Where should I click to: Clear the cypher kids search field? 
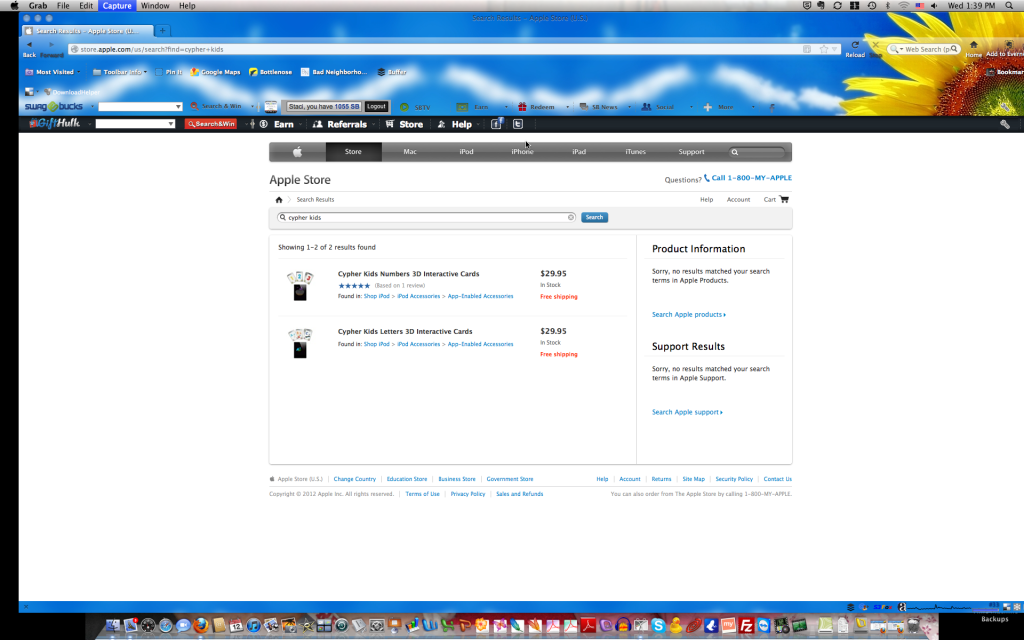point(571,217)
